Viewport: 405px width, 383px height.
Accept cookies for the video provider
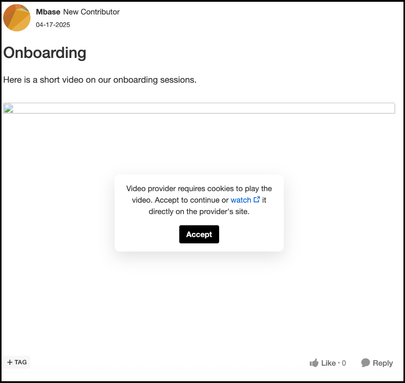coord(199,234)
